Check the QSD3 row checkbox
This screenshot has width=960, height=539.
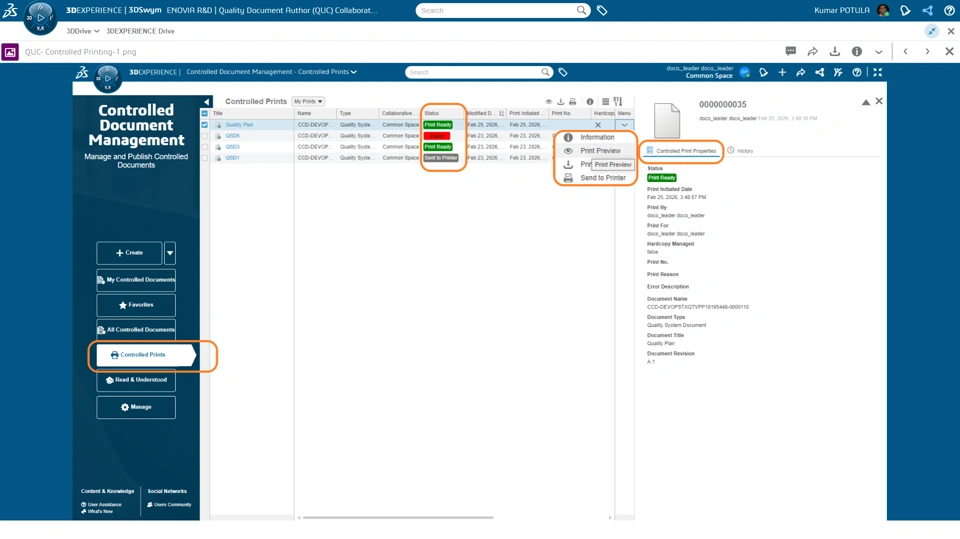pyautogui.click(x=204, y=147)
